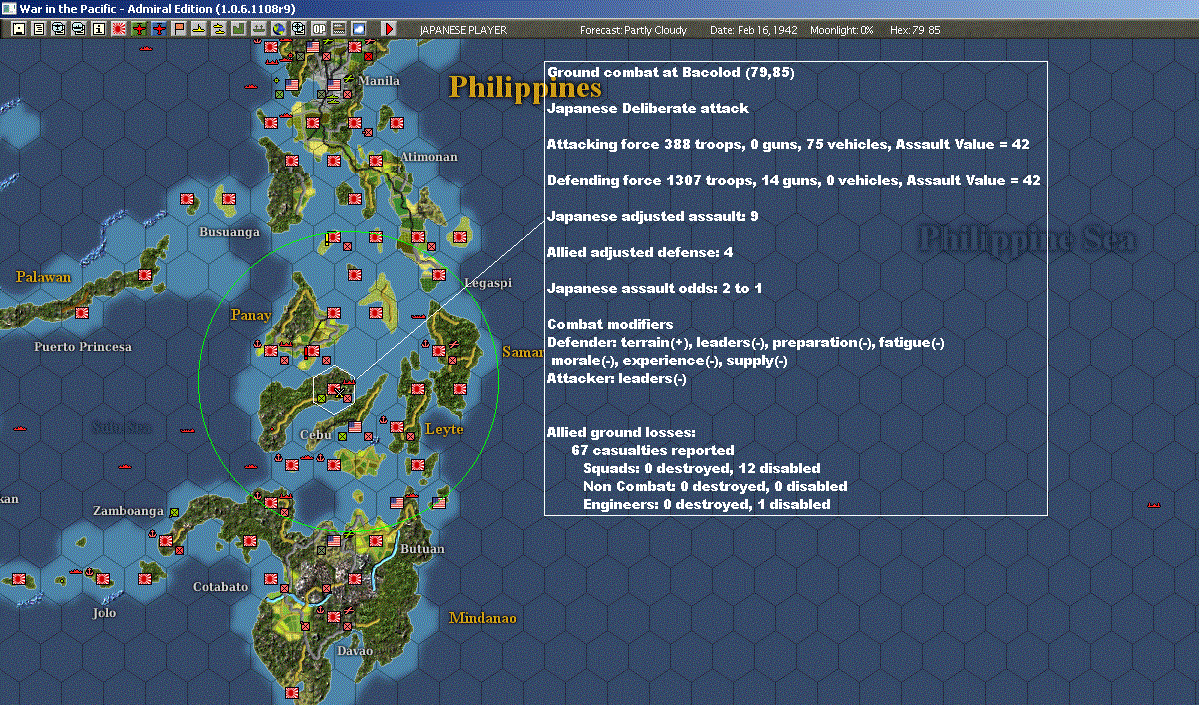
Task: Click 'Squads: 0 destroyed, 12 disabled' line
Action: click(x=702, y=469)
